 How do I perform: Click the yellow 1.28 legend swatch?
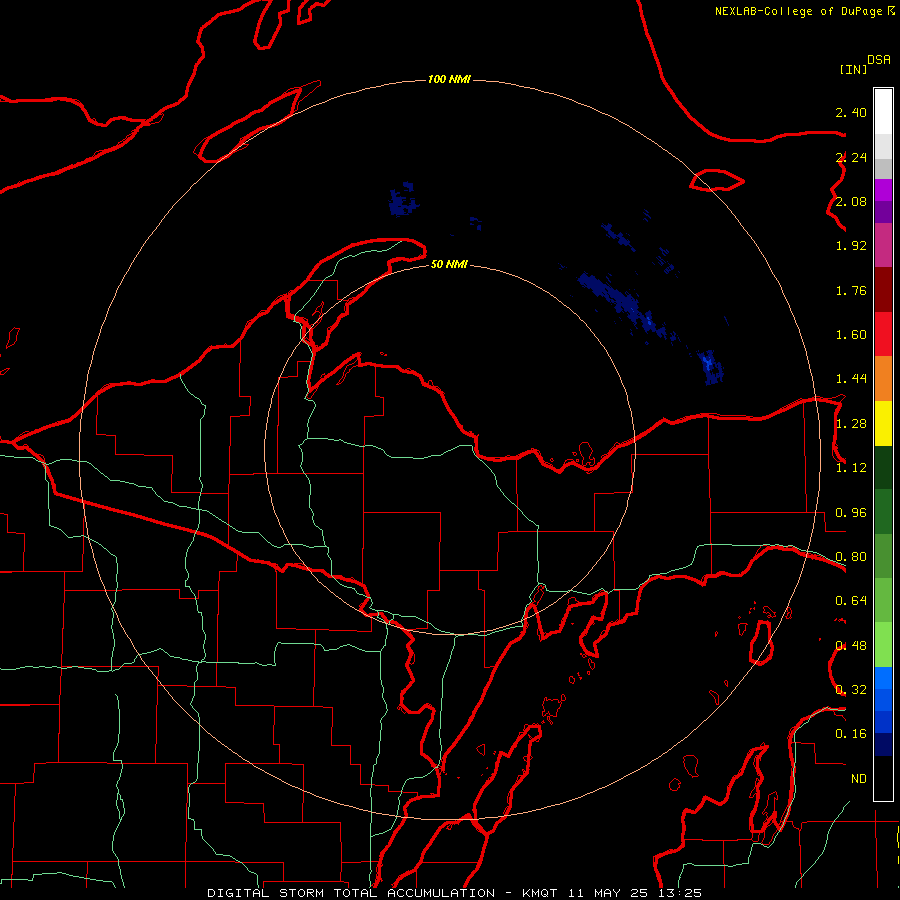(883, 423)
